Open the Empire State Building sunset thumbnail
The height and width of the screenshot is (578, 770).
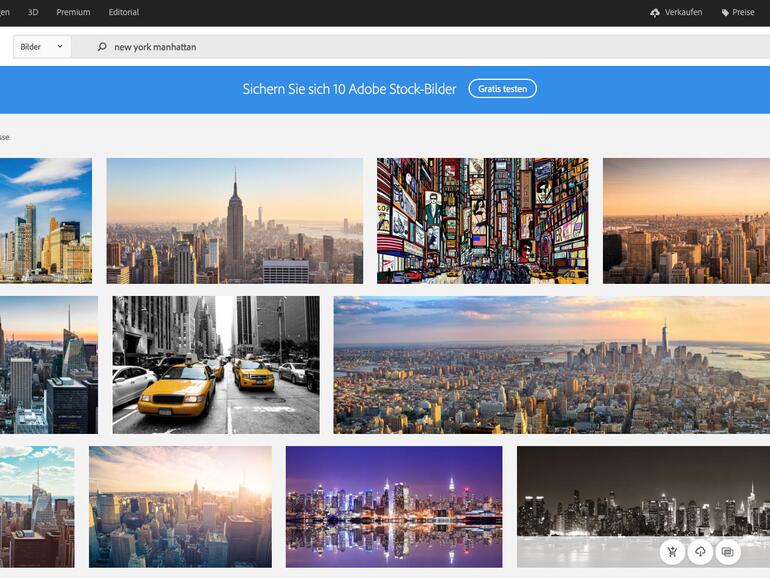235,220
